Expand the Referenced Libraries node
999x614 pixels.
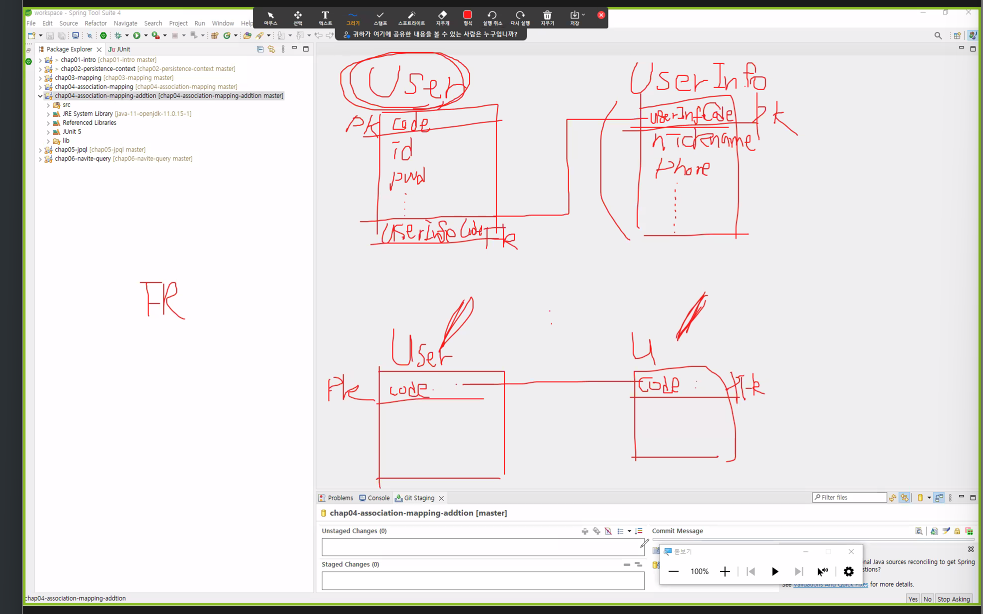(48, 123)
